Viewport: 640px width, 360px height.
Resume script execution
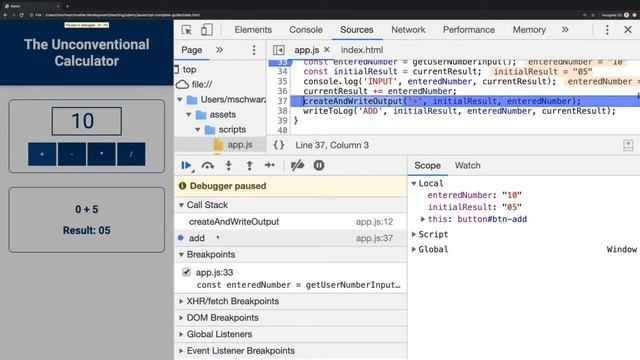tap(187, 165)
